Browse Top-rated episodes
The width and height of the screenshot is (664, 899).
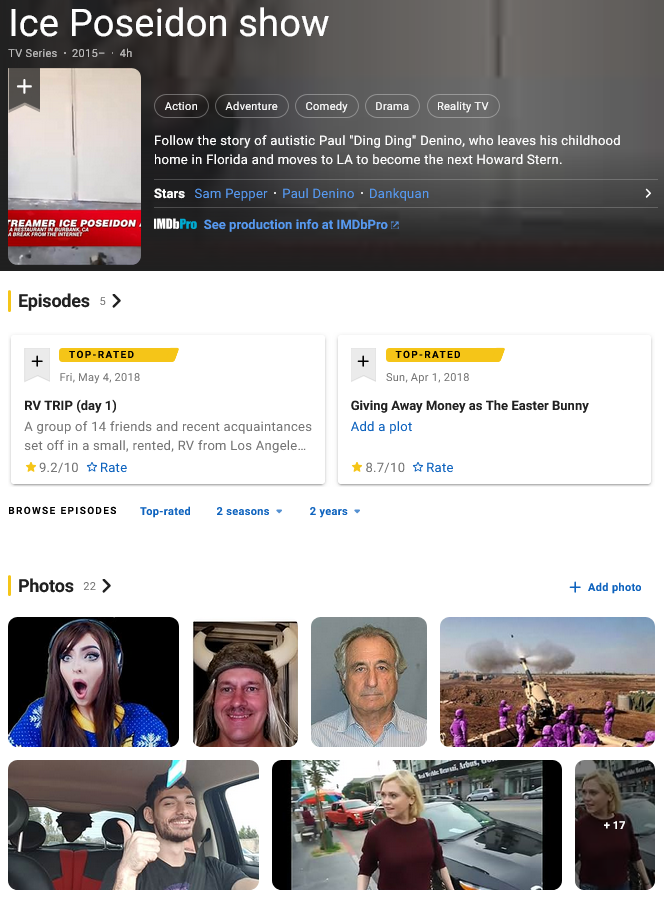(165, 511)
